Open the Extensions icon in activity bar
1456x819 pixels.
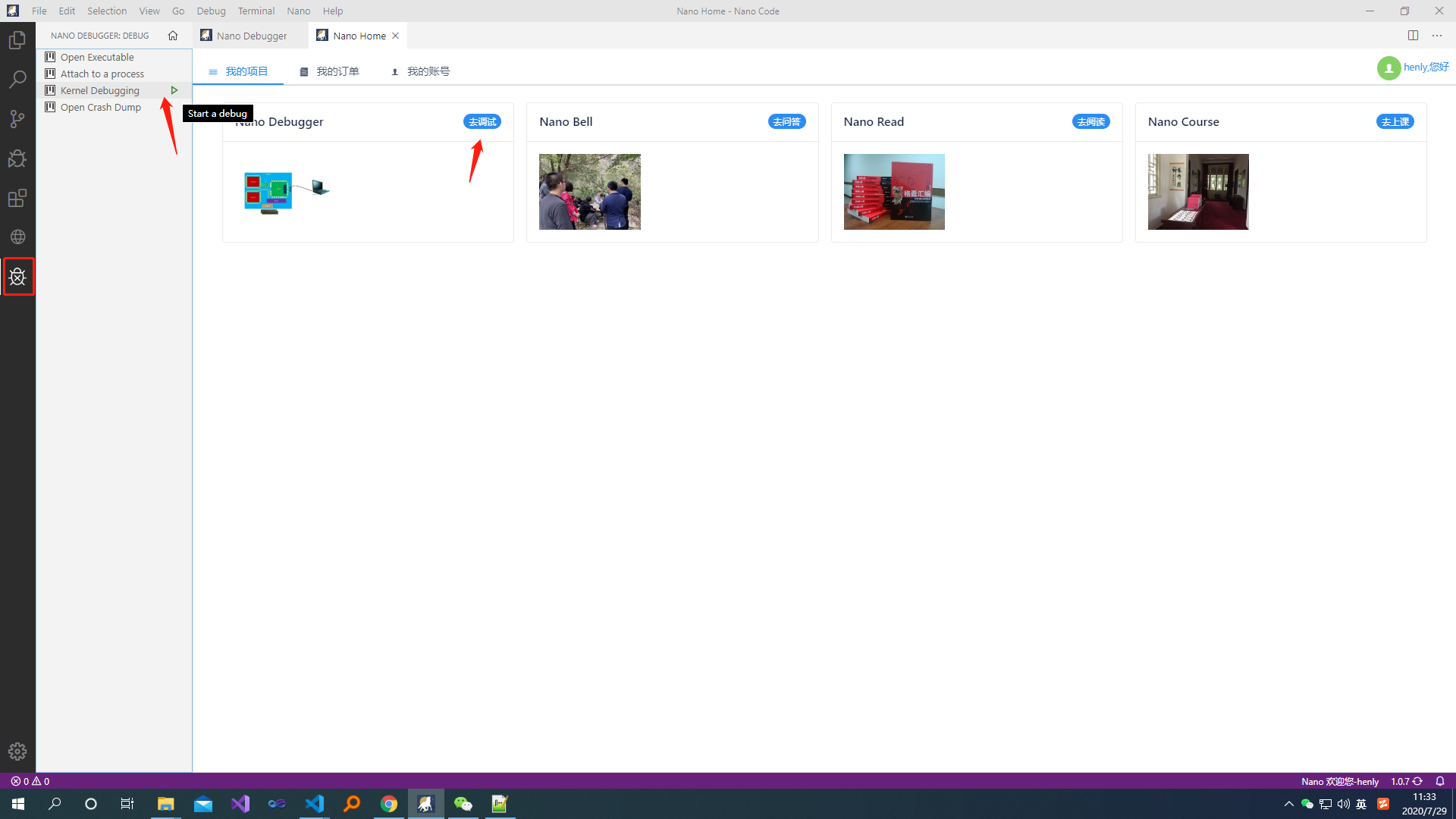17,198
